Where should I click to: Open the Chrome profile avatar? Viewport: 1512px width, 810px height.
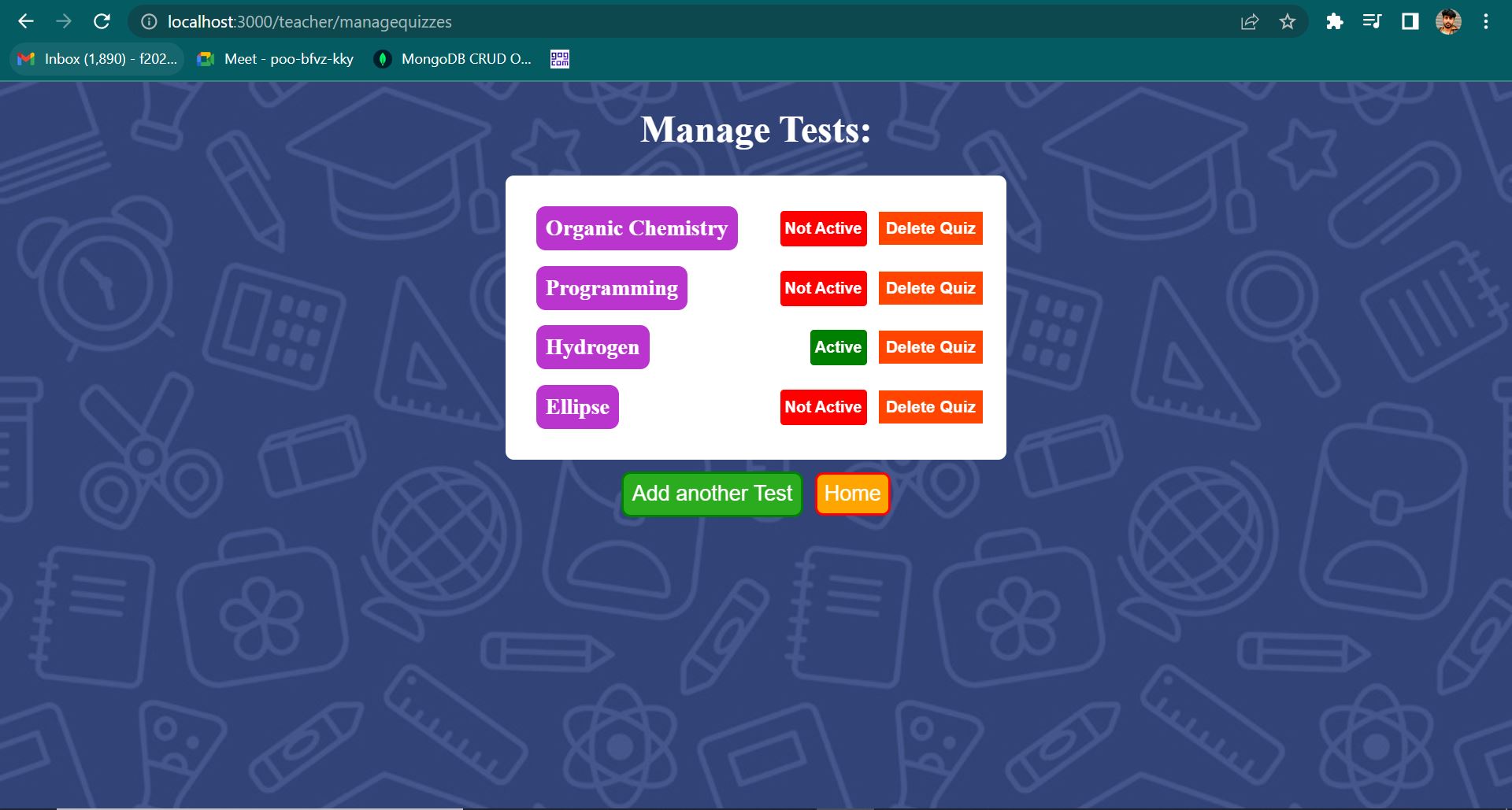pyautogui.click(x=1448, y=22)
